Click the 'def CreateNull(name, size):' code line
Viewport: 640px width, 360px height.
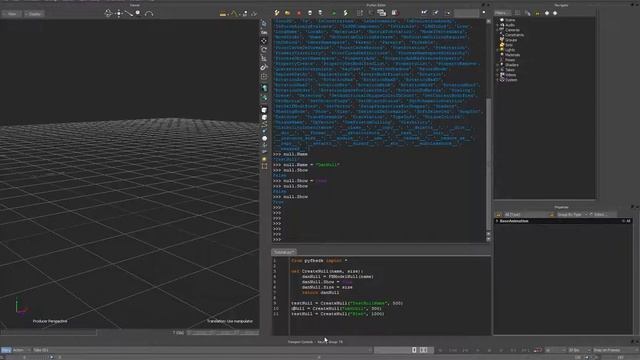pos(327,271)
